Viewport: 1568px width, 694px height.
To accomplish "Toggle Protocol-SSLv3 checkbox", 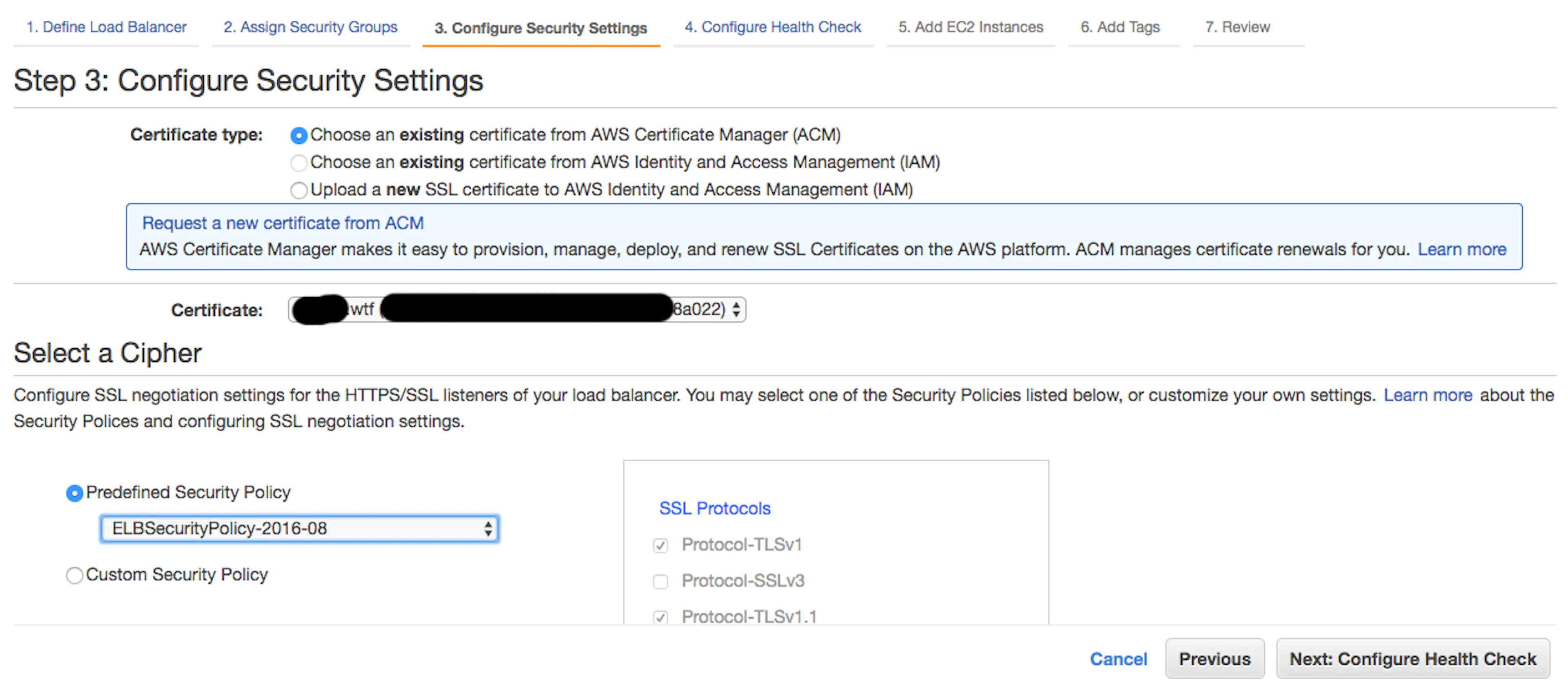I will [x=660, y=581].
